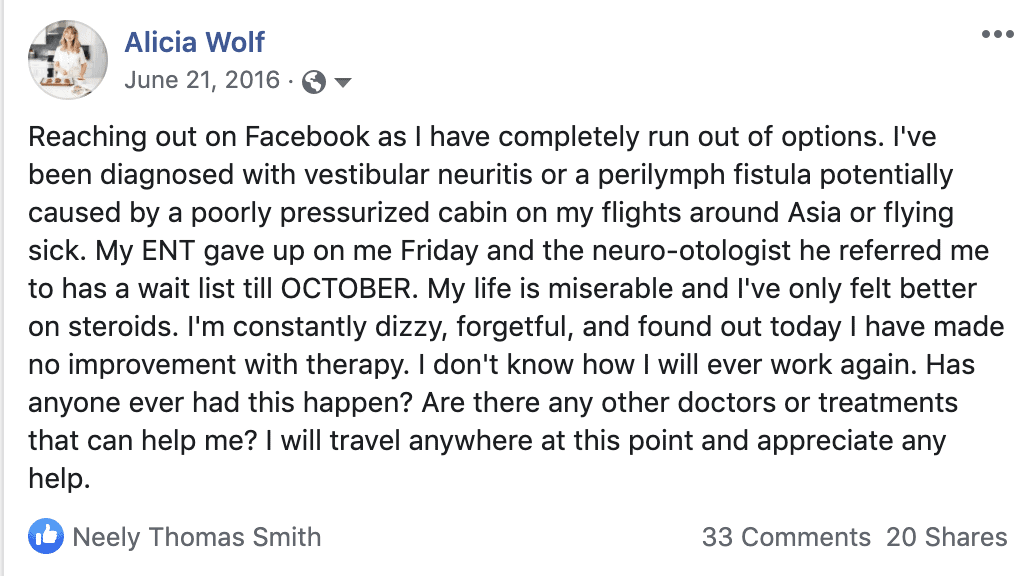The width and height of the screenshot is (1030, 576).
Task: Click the blue thumbs-up like icon
Action: pos(46,536)
